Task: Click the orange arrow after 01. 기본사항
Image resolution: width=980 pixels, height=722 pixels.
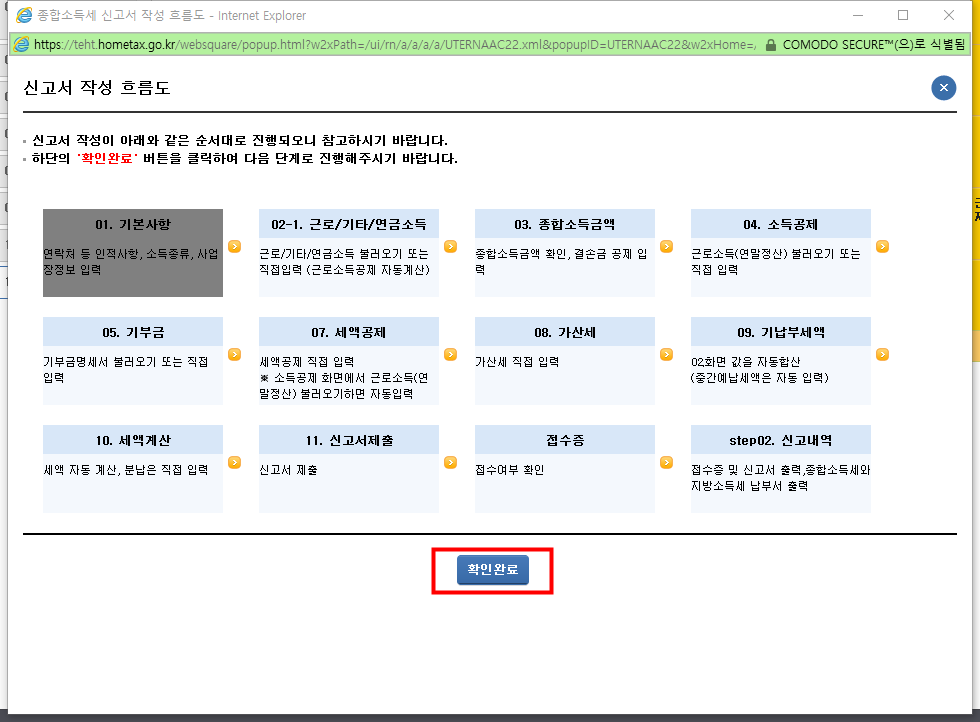Action: [234, 246]
